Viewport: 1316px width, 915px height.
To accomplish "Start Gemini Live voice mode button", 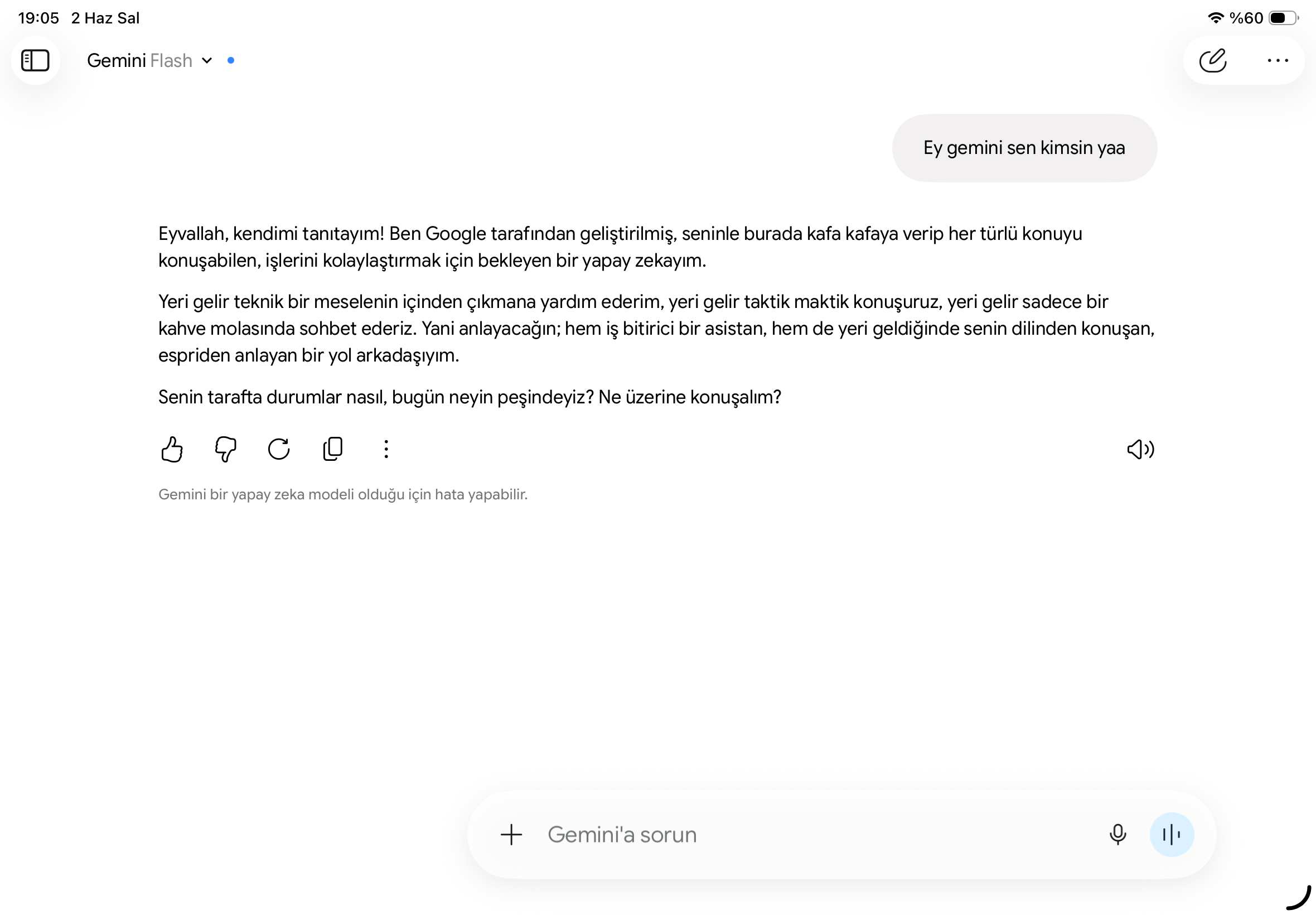I will click(1172, 835).
